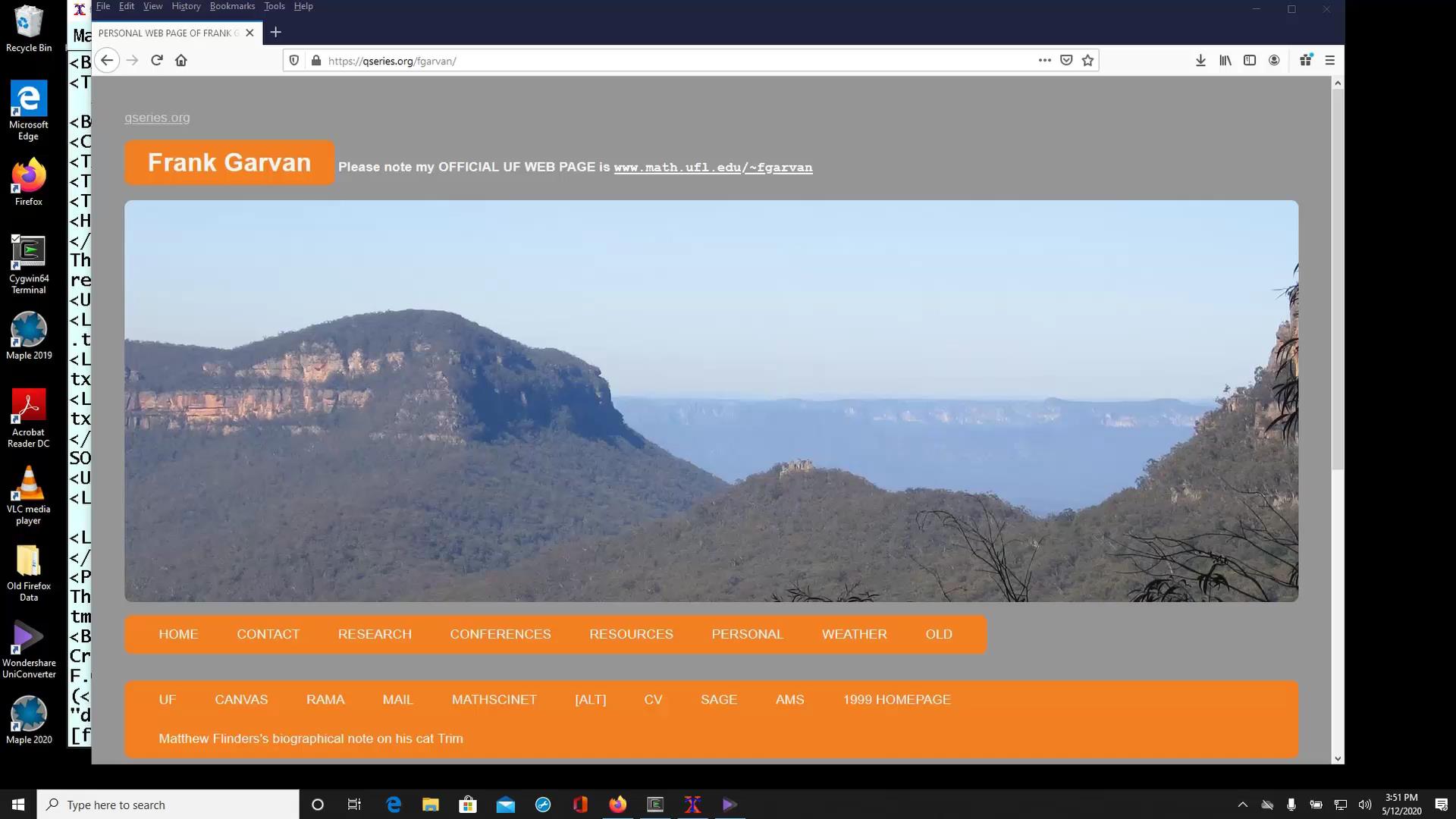Reload the current page
The image size is (1456, 819).
click(x=156, y=60)
